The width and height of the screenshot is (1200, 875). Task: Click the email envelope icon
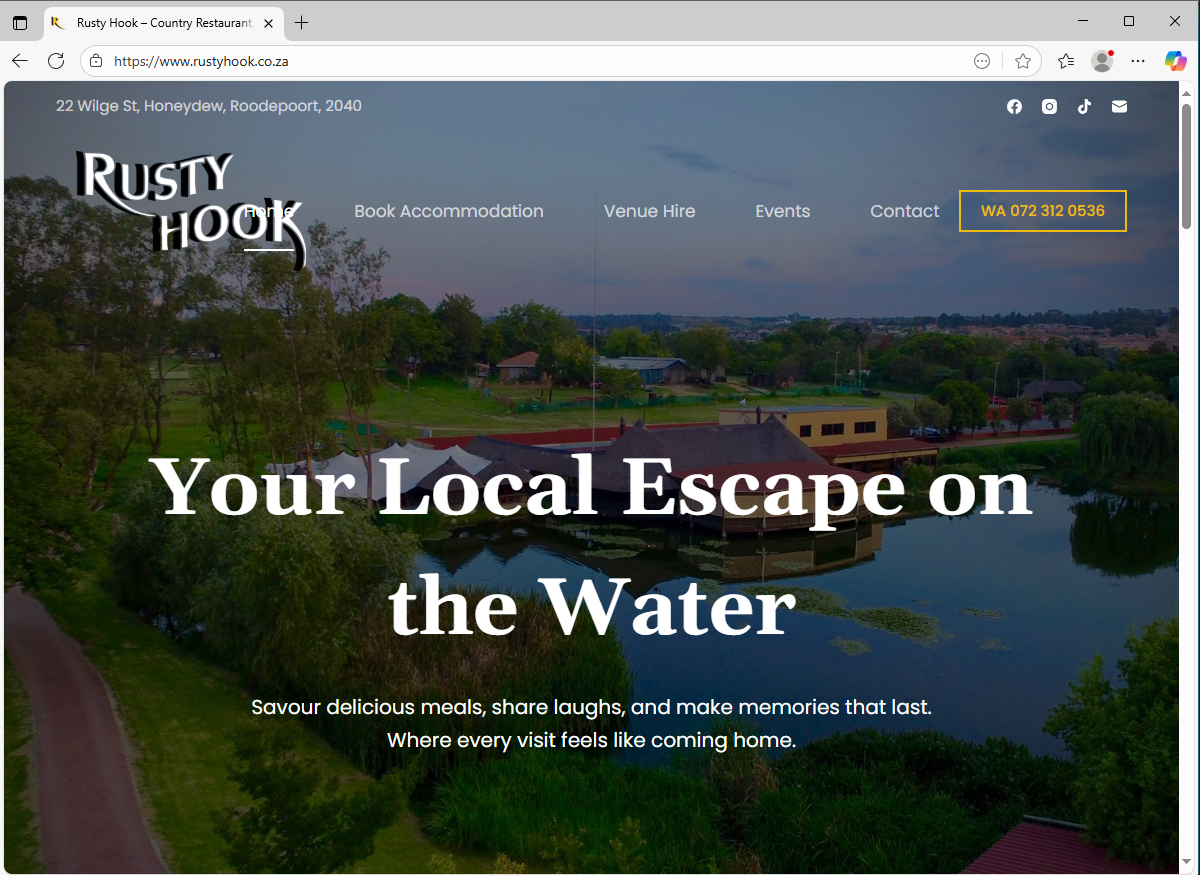point(1119,106)
